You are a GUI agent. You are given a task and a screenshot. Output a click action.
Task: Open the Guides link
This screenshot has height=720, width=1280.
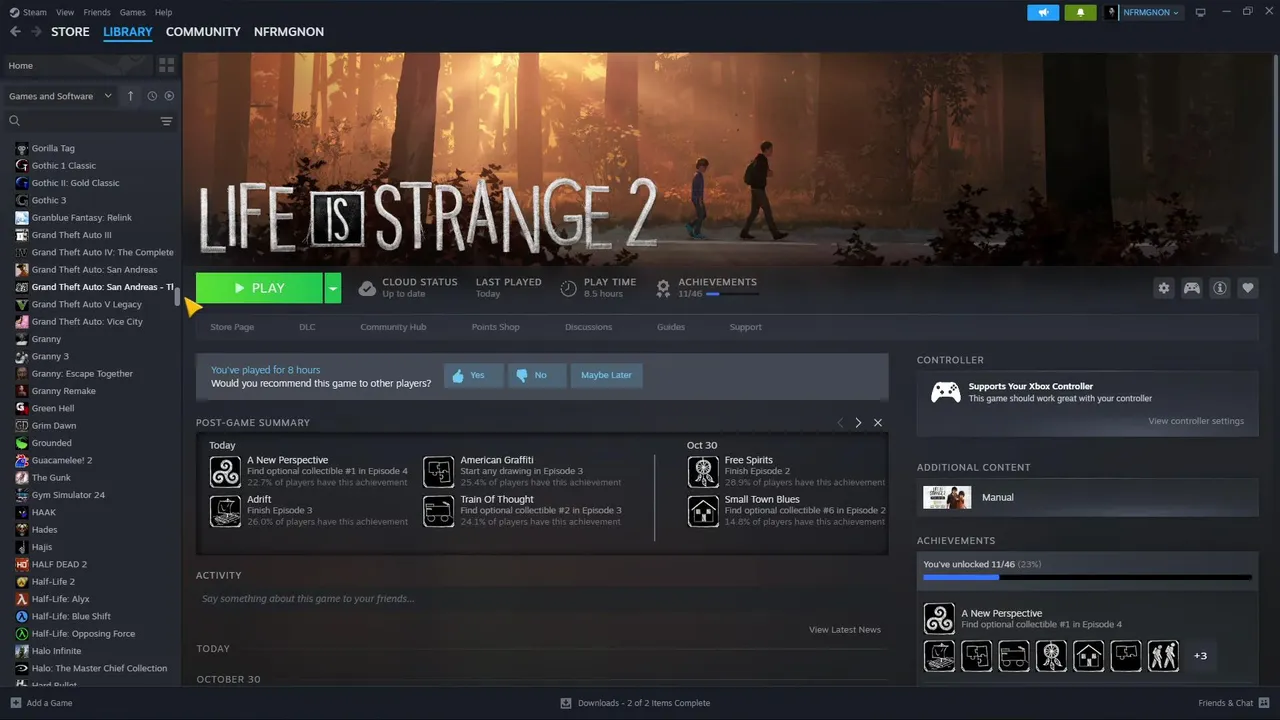[x=671, y=327]
